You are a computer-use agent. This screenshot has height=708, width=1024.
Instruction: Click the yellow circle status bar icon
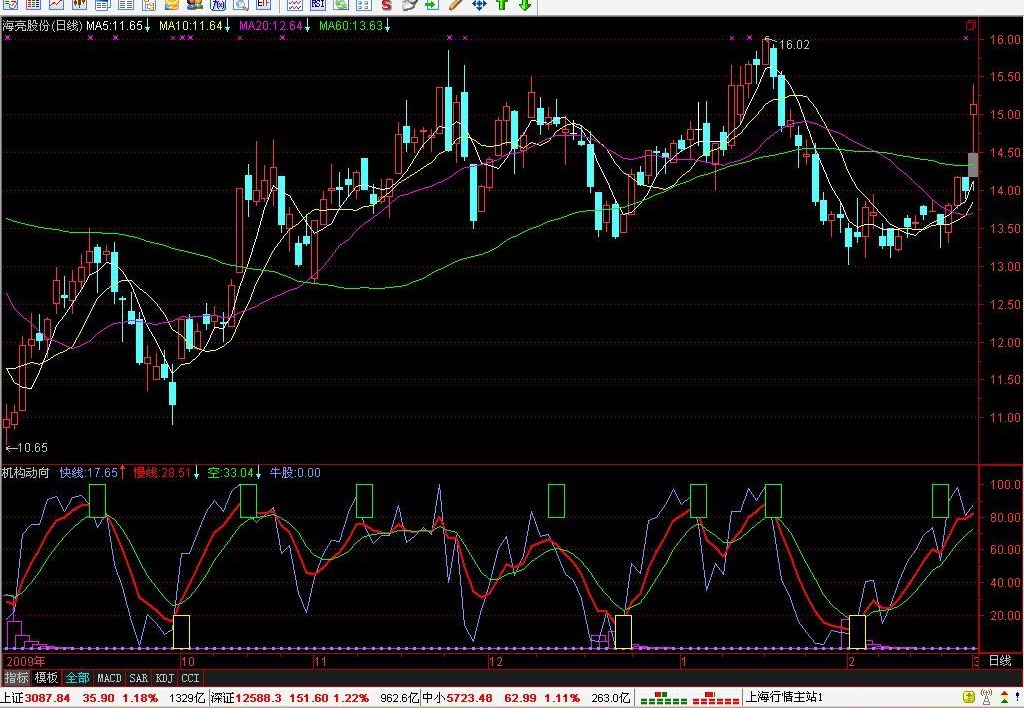click(x=969, y=698)
